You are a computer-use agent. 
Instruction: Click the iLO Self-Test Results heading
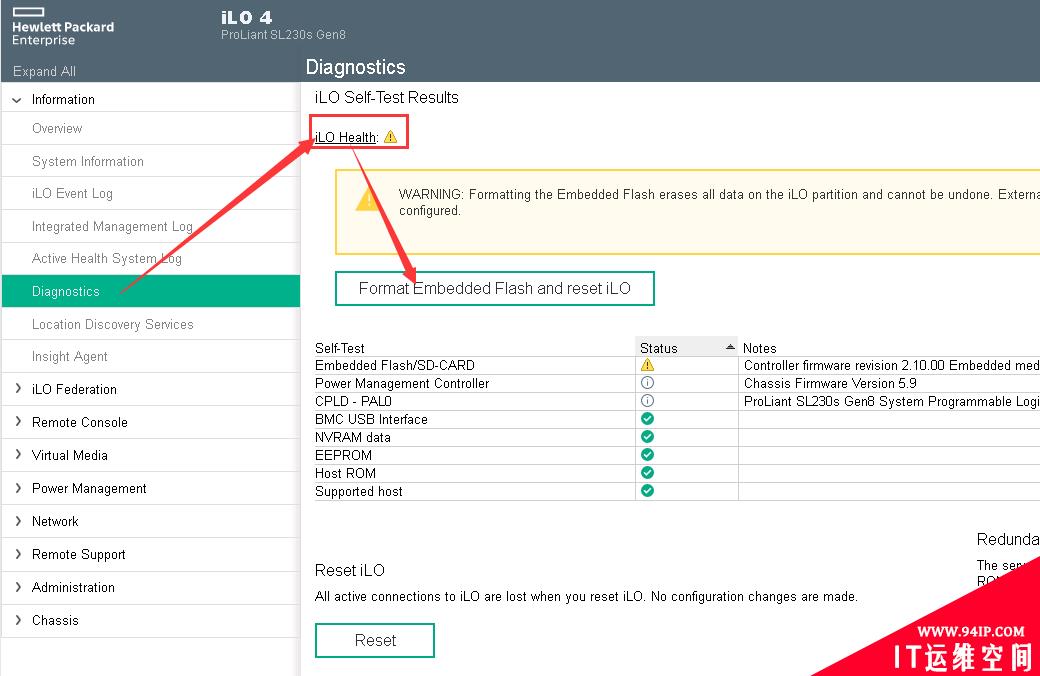pos(387,98)
